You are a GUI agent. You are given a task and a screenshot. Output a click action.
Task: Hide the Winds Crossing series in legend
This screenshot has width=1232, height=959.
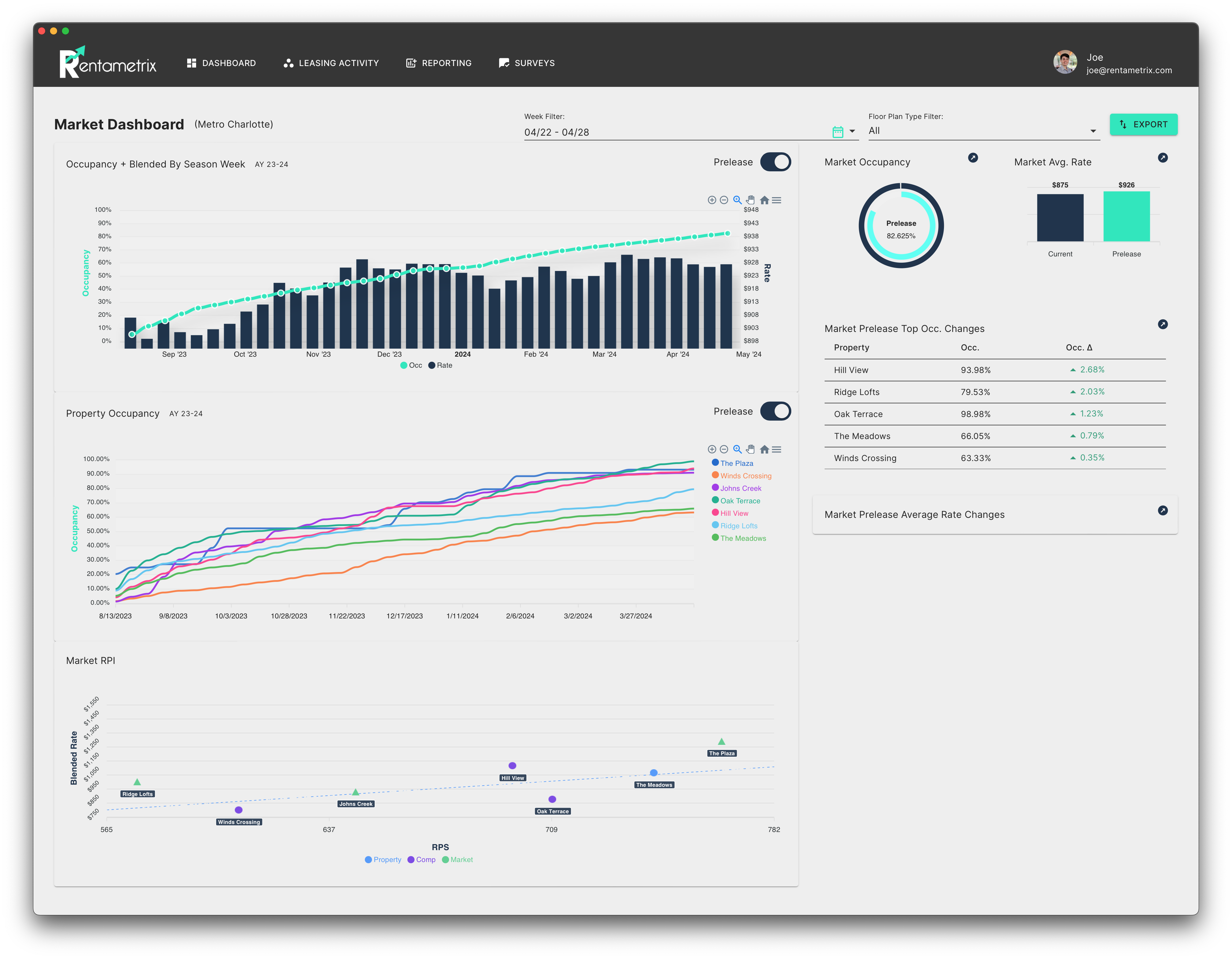click(745, 476)
